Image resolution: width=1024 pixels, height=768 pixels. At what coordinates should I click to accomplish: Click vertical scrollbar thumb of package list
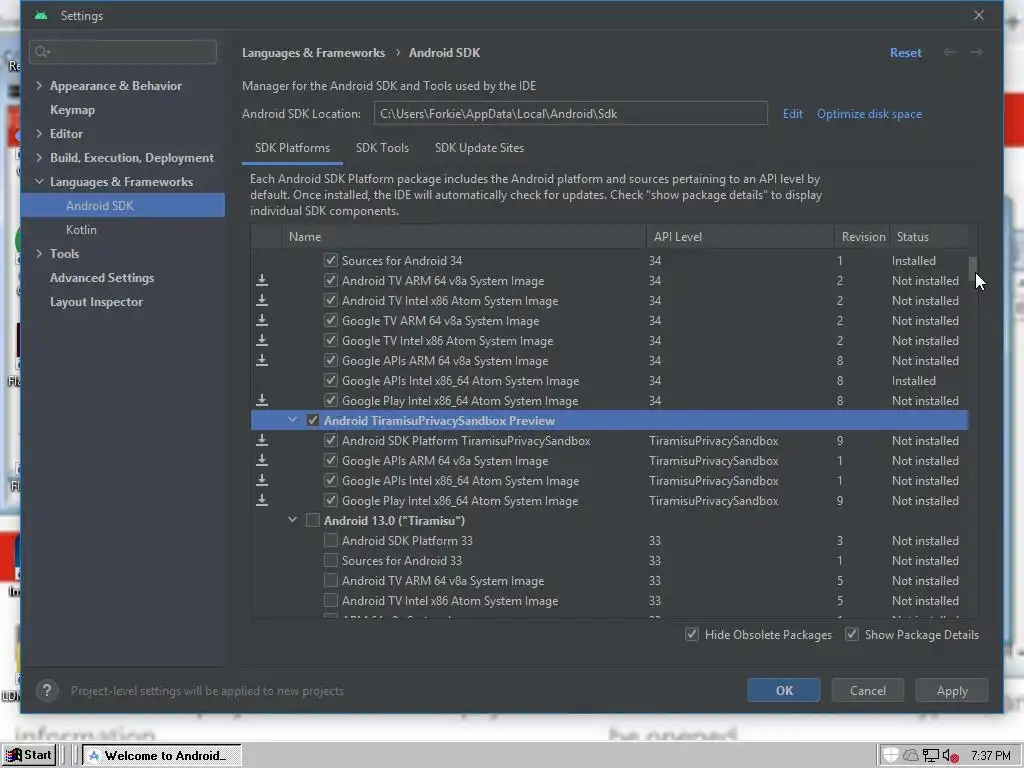pos(973,268)
